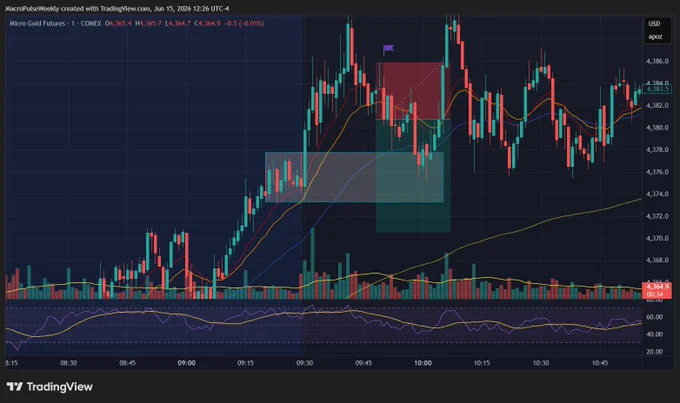This screenshot has height=403, width=680.
Task: Click the 09:15 time axis label
Action: pos(245,363)
